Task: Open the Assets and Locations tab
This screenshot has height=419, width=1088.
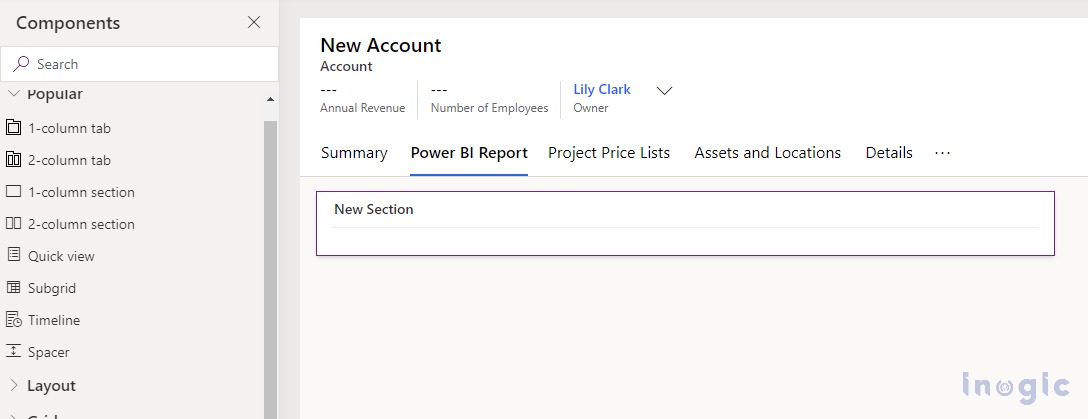Action: [x=767, y=153]
